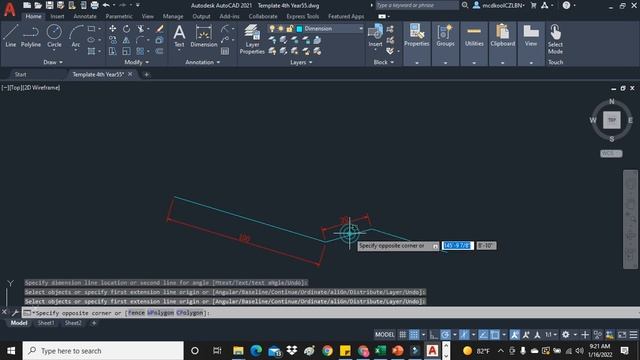640x360 pixels.
Task: Click the Rectangle tool icon in Draw panel
Action: (x=91, y=29)
